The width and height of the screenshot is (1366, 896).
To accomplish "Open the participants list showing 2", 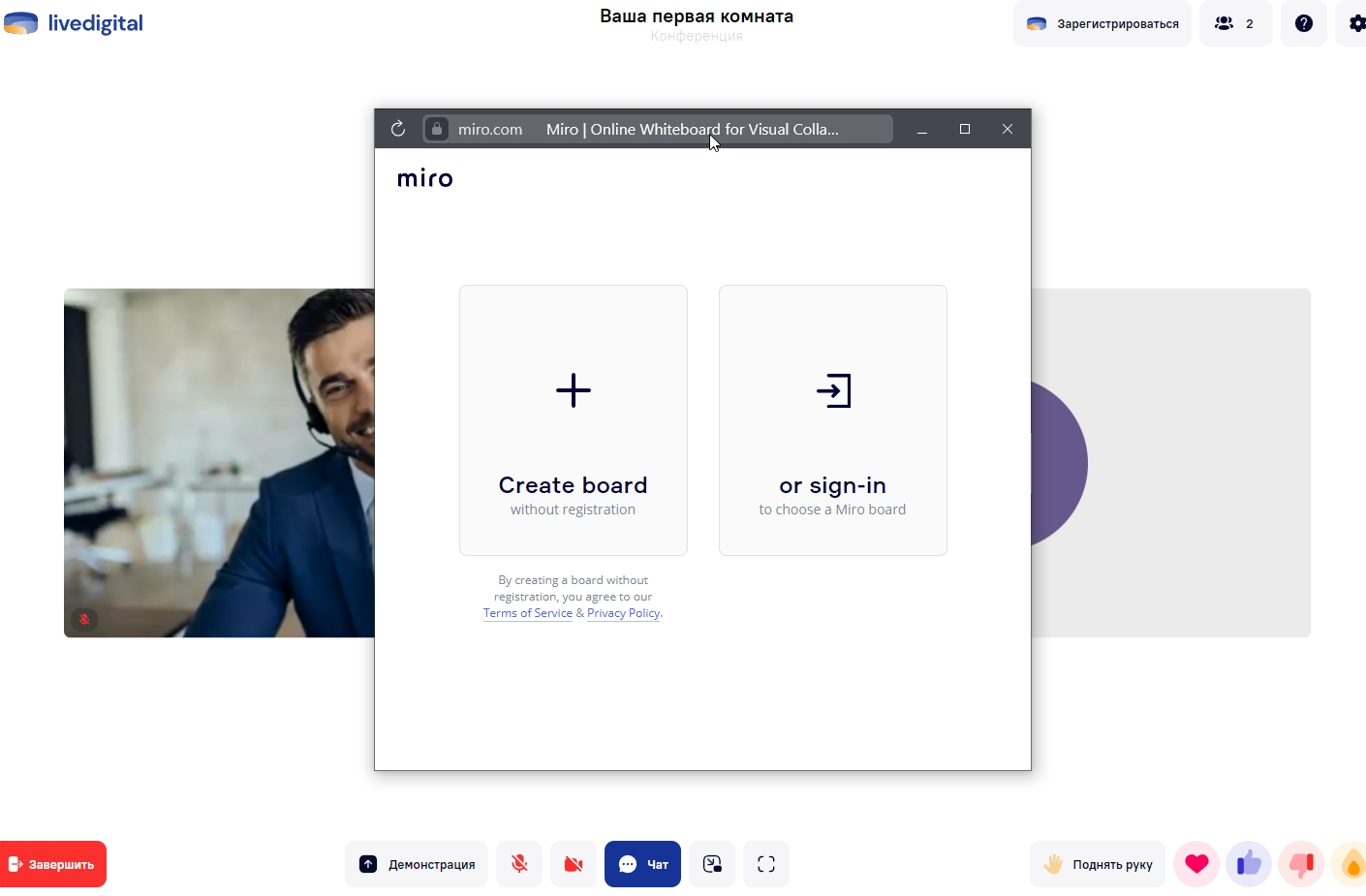I will [1235, 23].
